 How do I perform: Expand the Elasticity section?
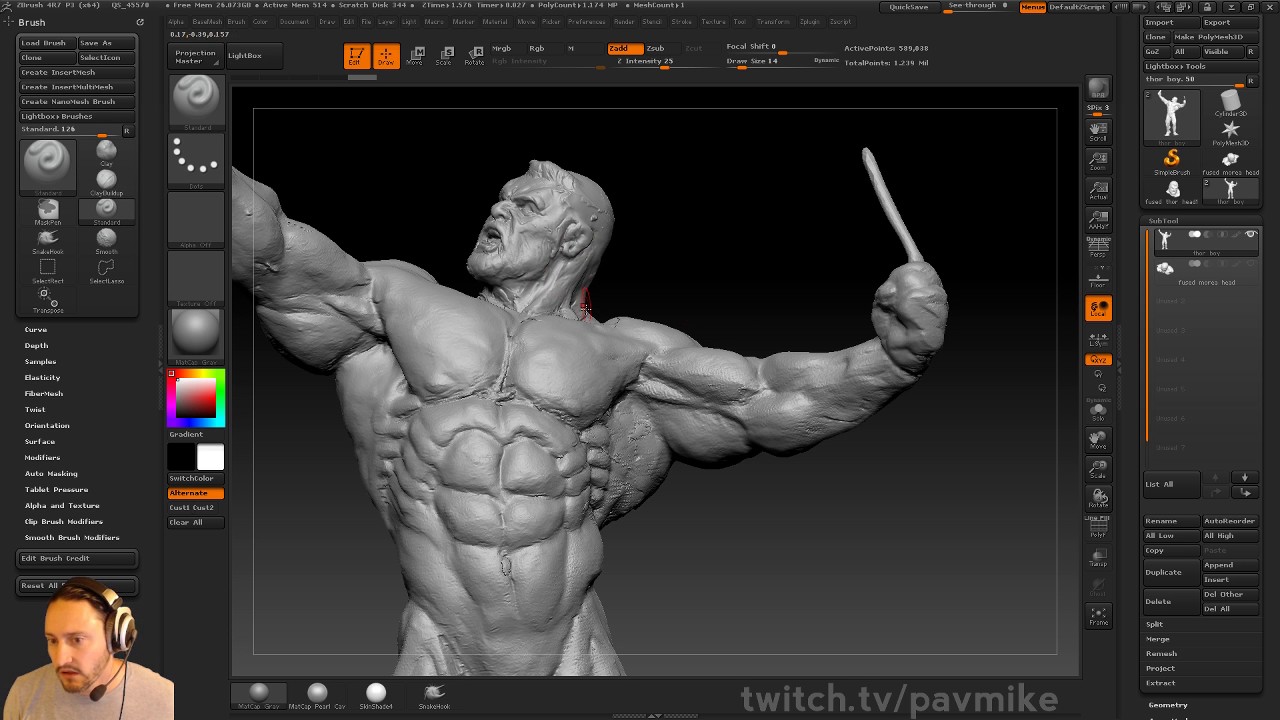tap(42, 377)
